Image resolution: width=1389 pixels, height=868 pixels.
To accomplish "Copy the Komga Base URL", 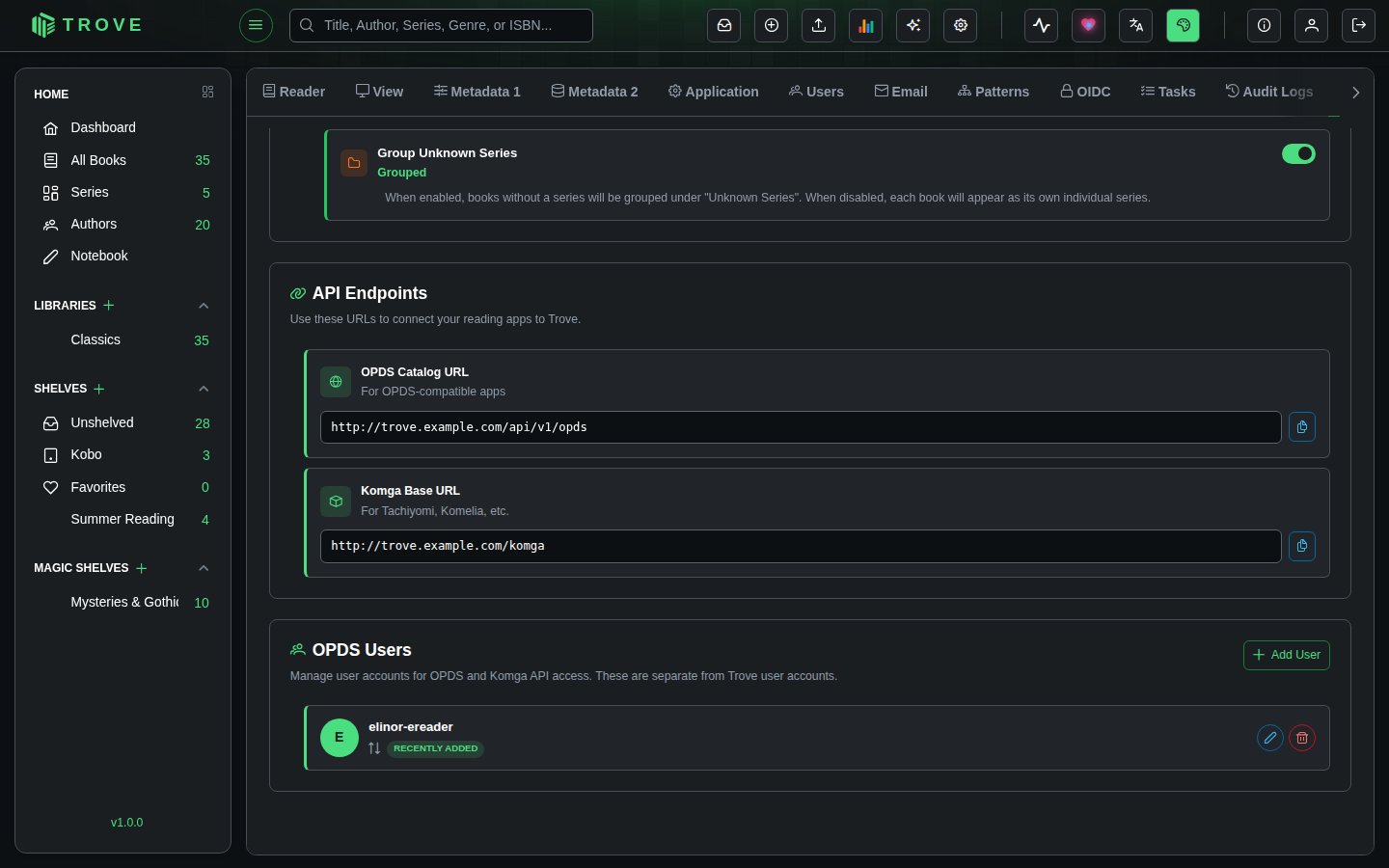I will coord(1302,546).
